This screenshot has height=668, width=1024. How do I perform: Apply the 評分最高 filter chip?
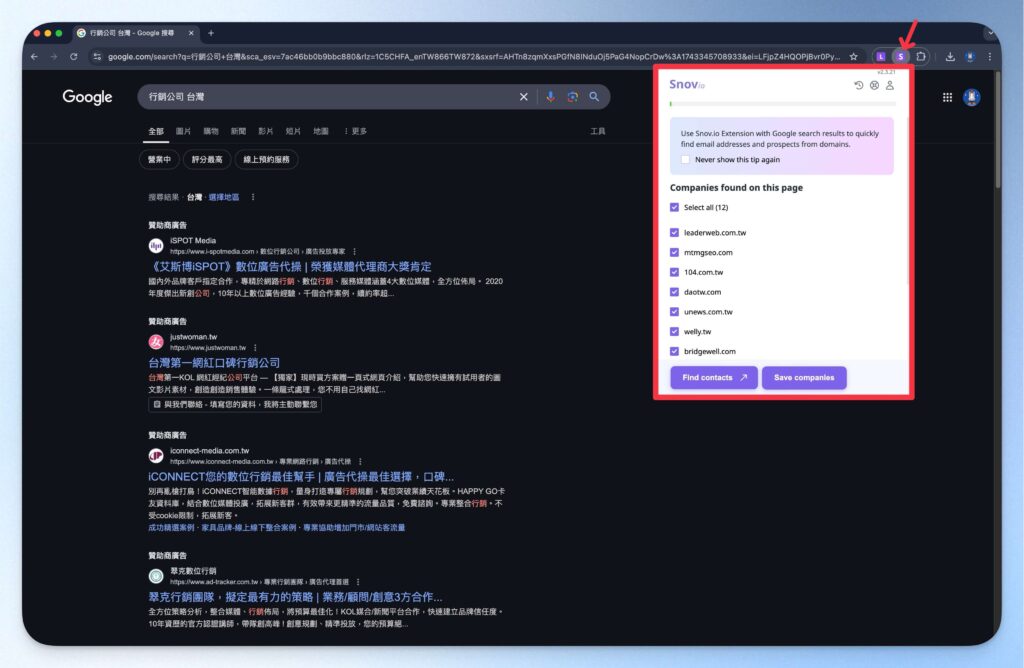click(207, 159)
